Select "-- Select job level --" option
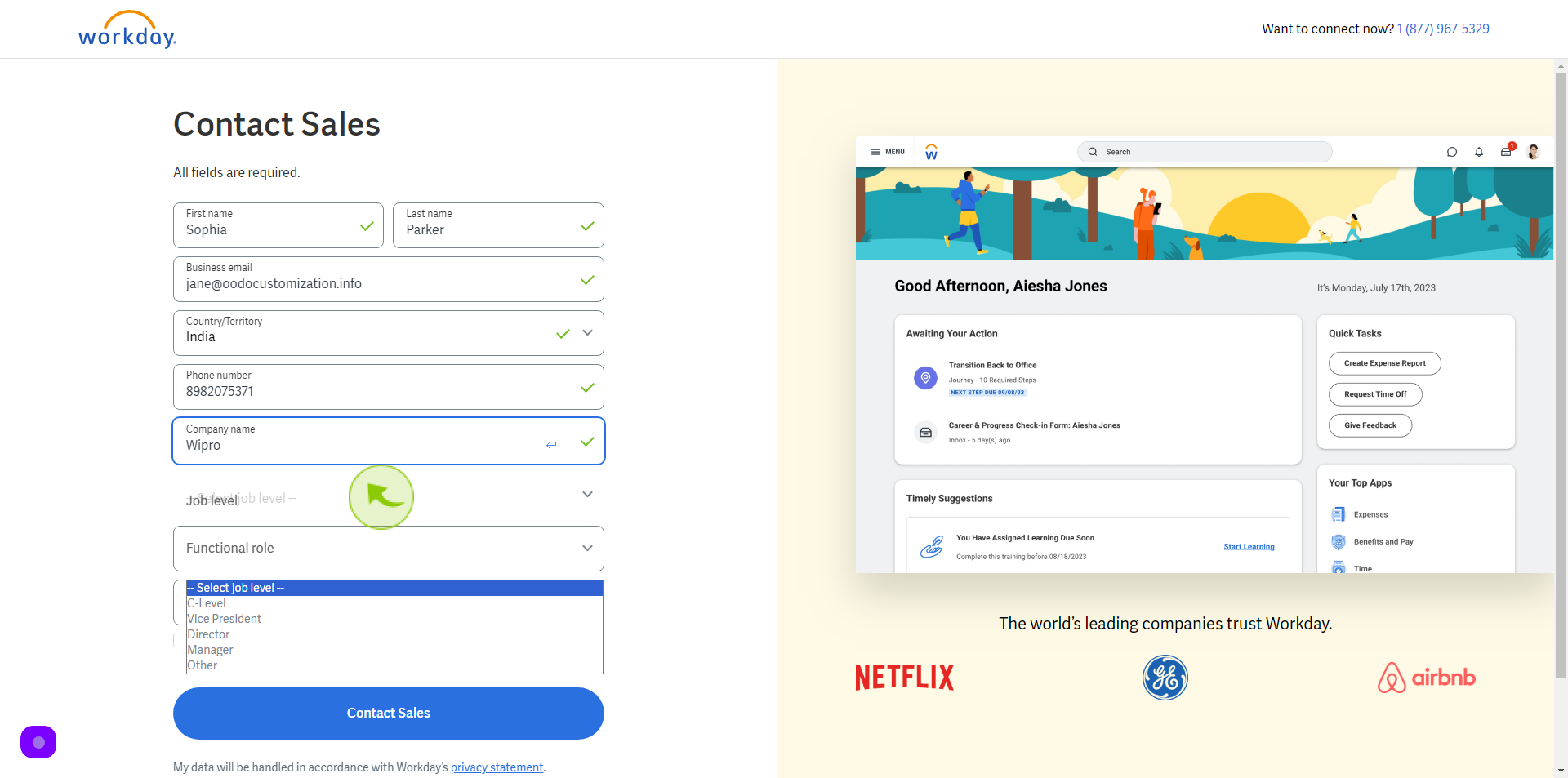The width and height of the screenshot is (1568, 778). [x=394, y=588]
